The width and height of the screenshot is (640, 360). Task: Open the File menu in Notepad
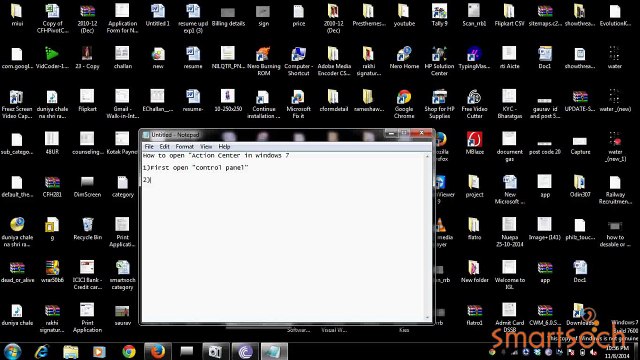(x=149, y=147)
